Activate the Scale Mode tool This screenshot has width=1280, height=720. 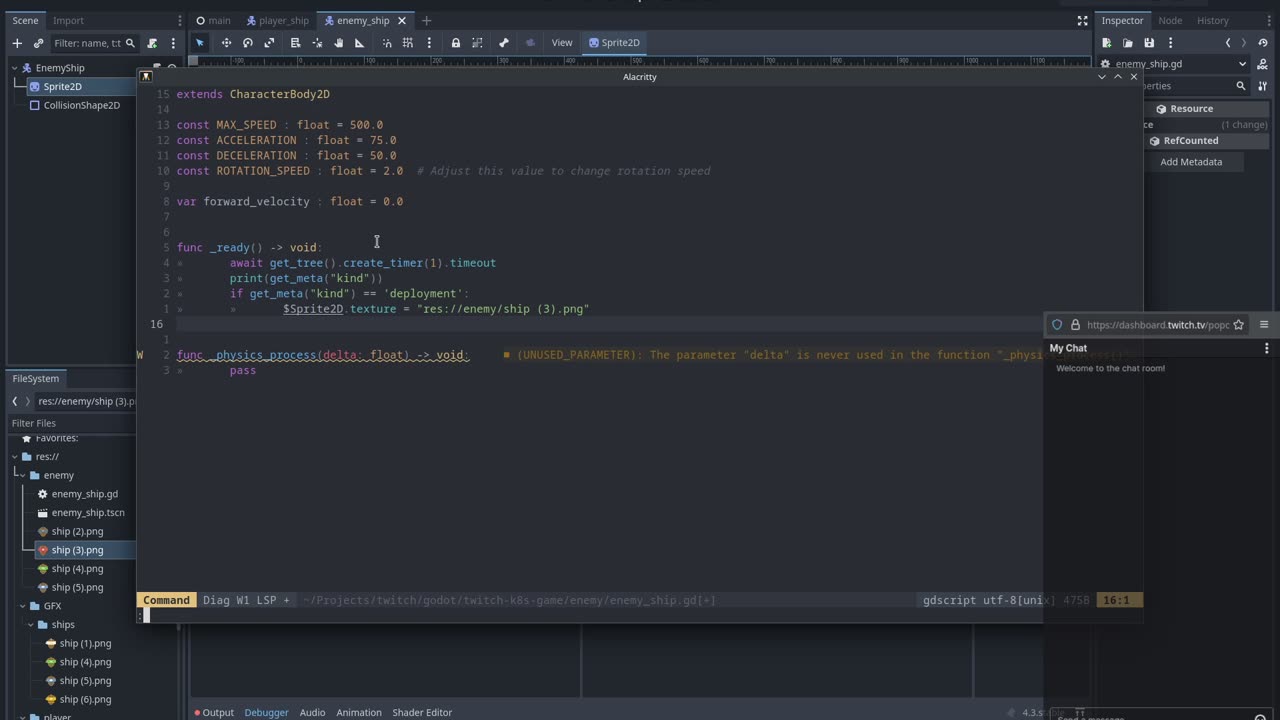(269, 43)
